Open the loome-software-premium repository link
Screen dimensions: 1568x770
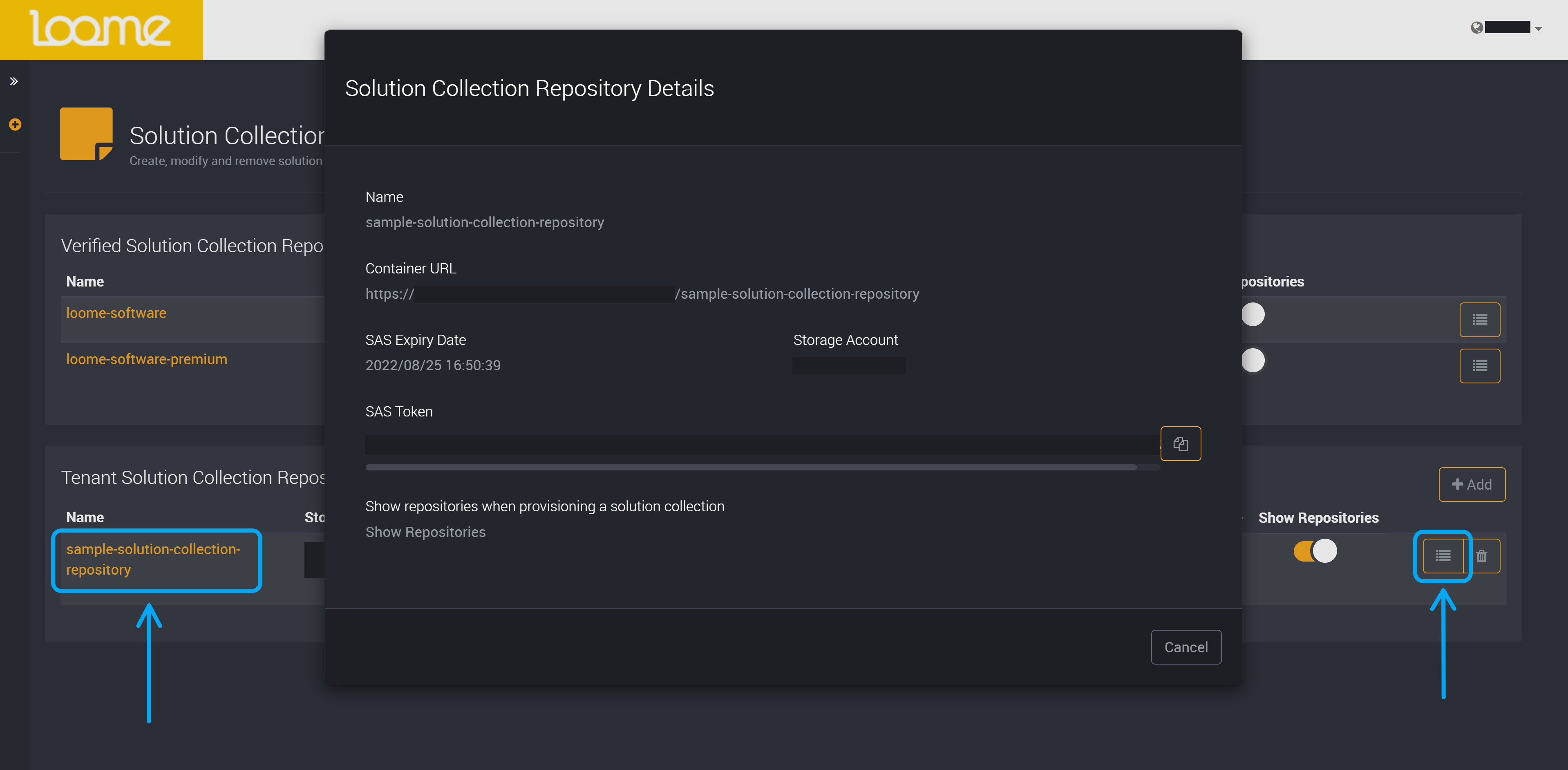click(x=146, y=359)
